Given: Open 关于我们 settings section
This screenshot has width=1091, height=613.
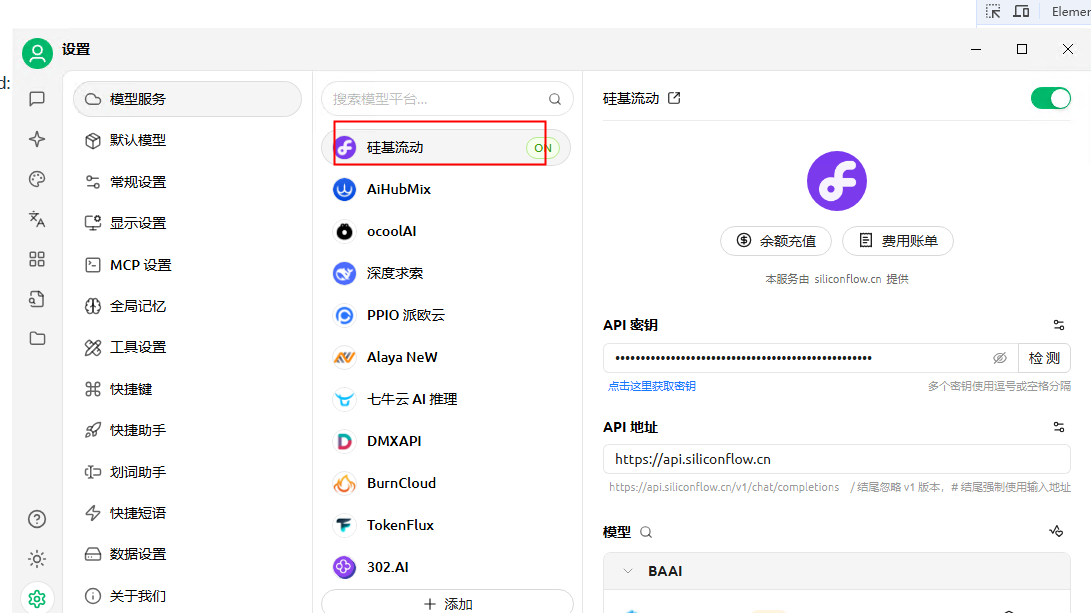Looking at the screenshot, I should [187, 596].
